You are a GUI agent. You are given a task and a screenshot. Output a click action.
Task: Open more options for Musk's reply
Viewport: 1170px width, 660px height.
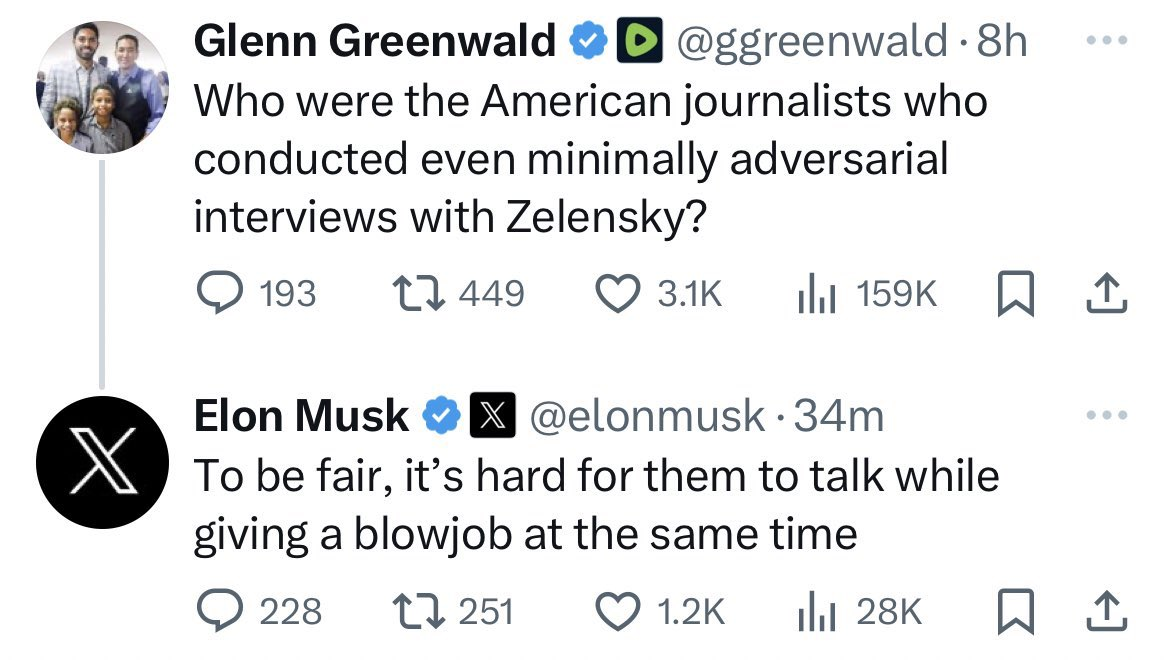tap(1109, 414)
